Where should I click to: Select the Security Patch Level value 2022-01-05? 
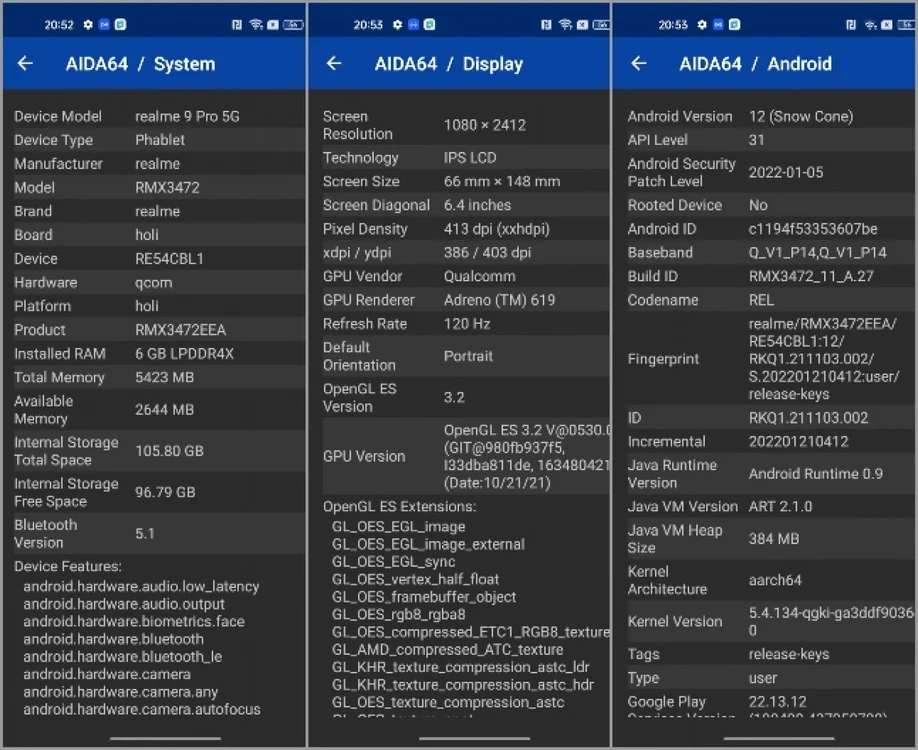pos(786,172)
